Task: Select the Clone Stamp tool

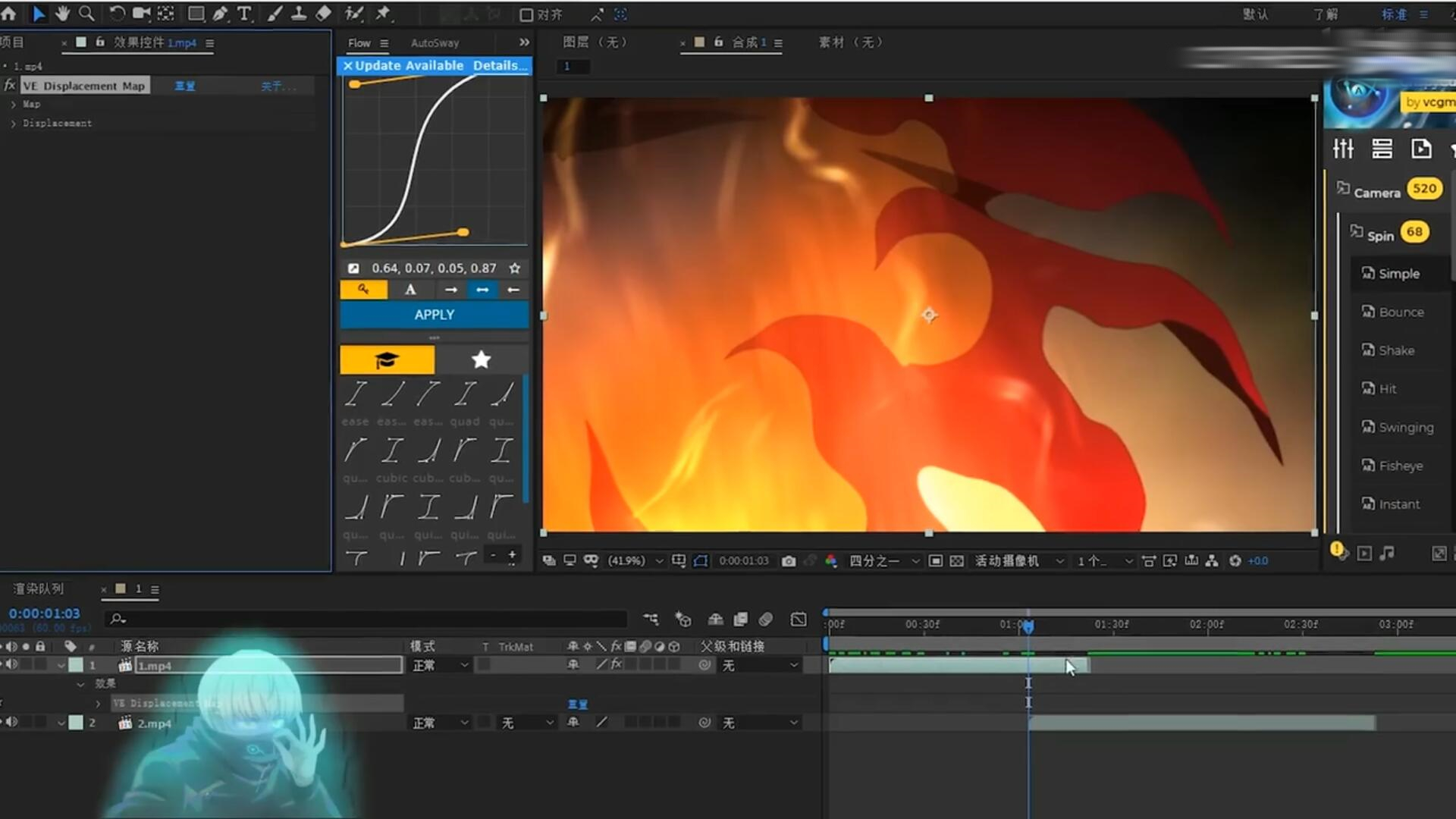Action: point(299,14)
